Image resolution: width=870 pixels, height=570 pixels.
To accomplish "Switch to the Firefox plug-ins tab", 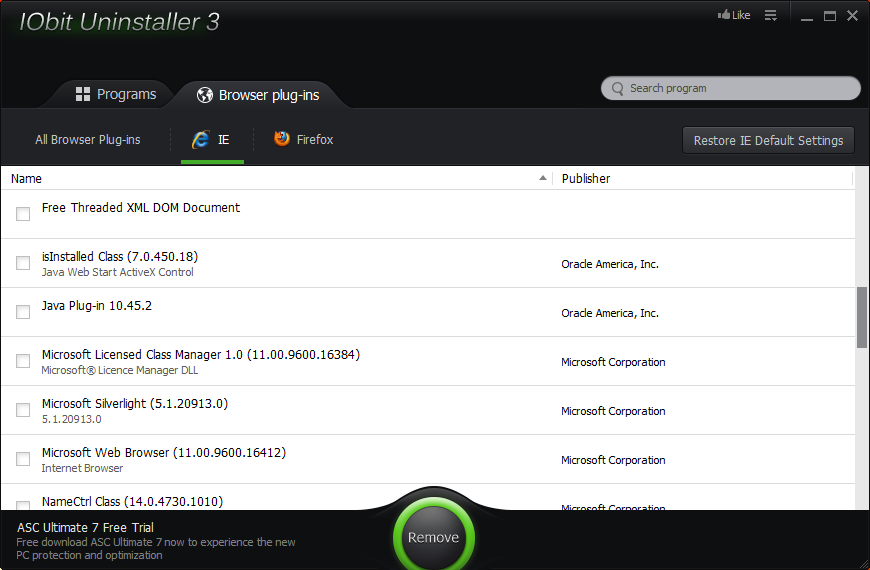I will tap(304, 139).
